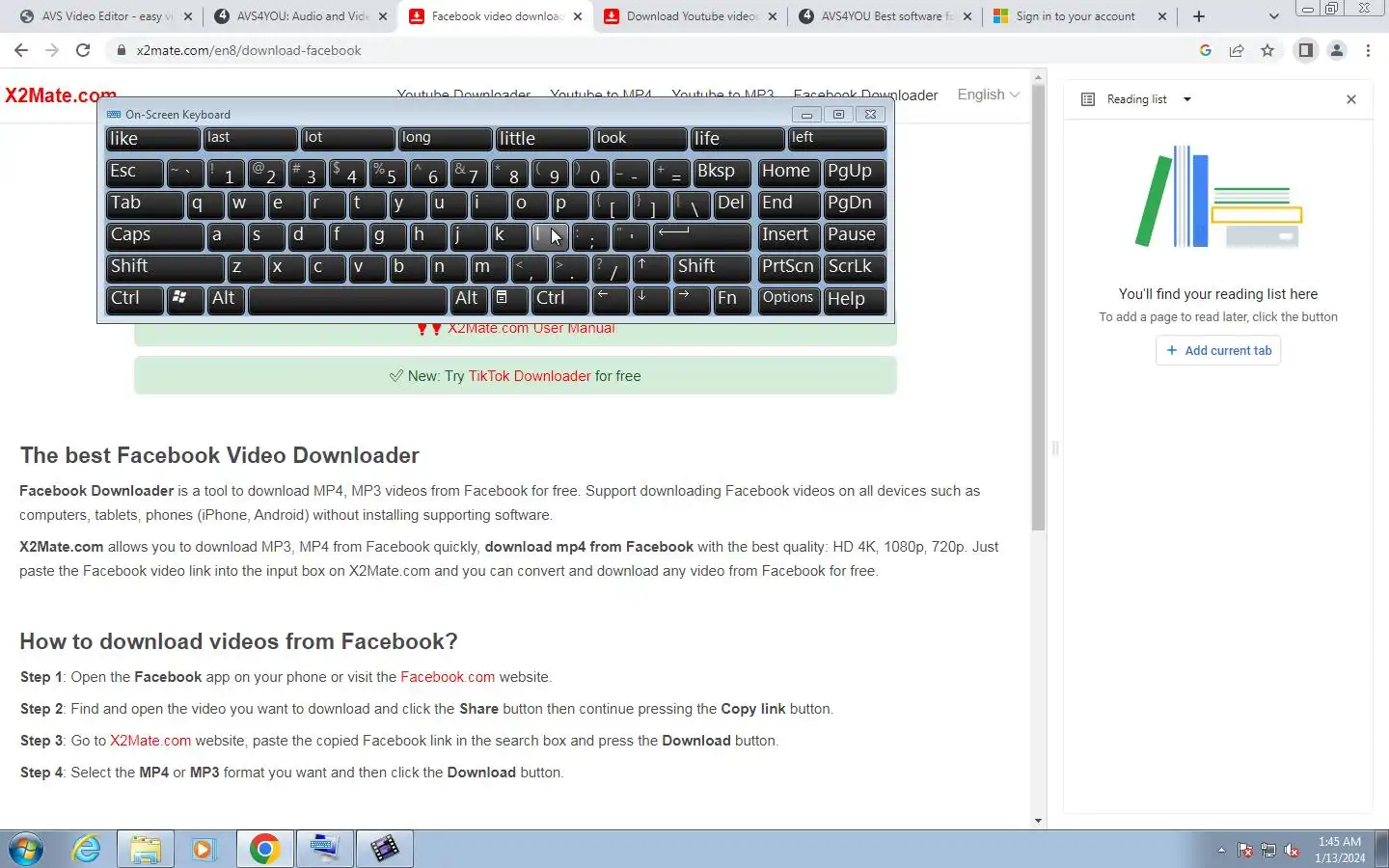This screenshot has height=868, width=1389.
Task: Click the Options key on keyboard
Action: pos(789,300)
